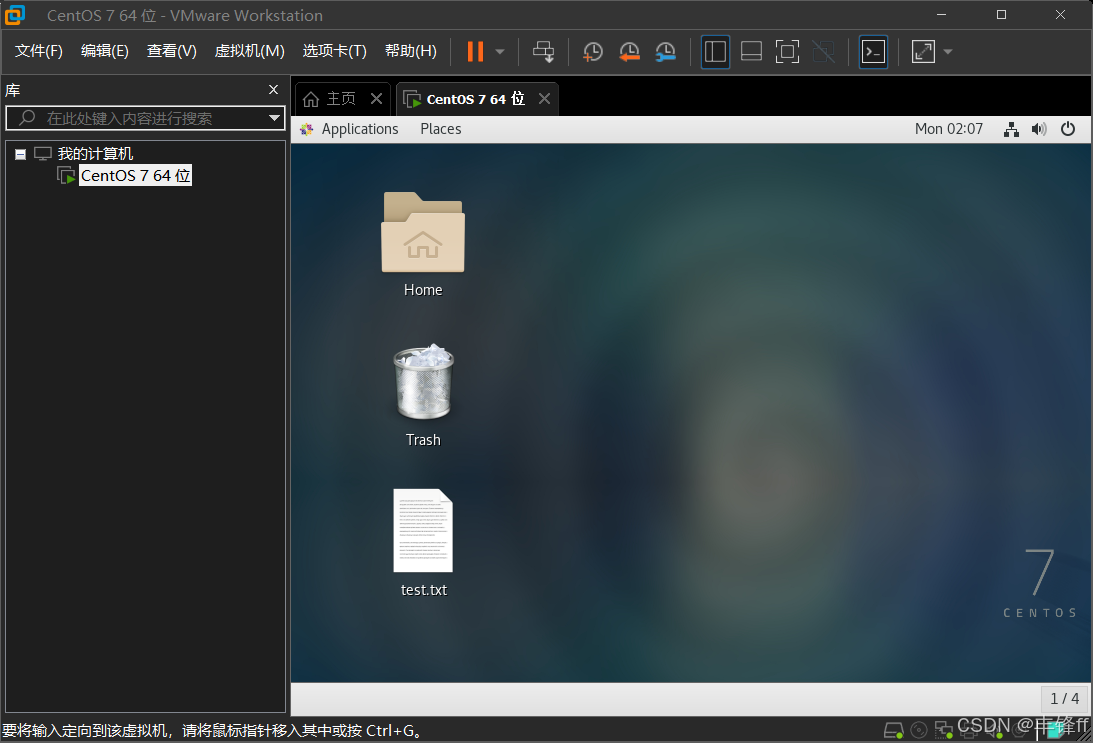The height and width of the screenshot is (743, 1093).
Task: Close the CentOS 7 64 位 tab
Action: (544, 98)
